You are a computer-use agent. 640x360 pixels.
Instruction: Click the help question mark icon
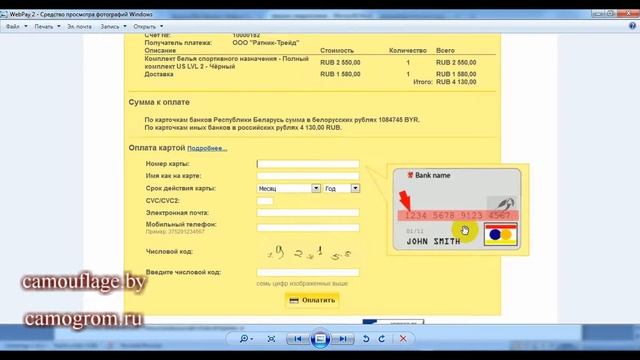(632, 26)
